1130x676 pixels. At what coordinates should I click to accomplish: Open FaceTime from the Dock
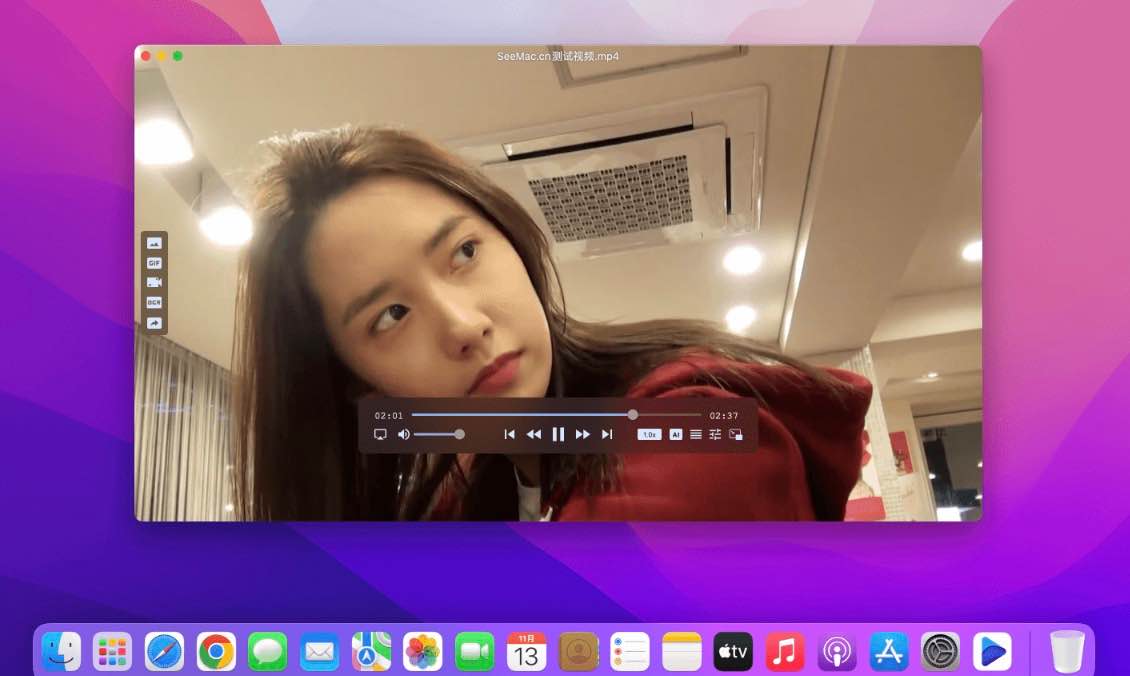(474, 651)
